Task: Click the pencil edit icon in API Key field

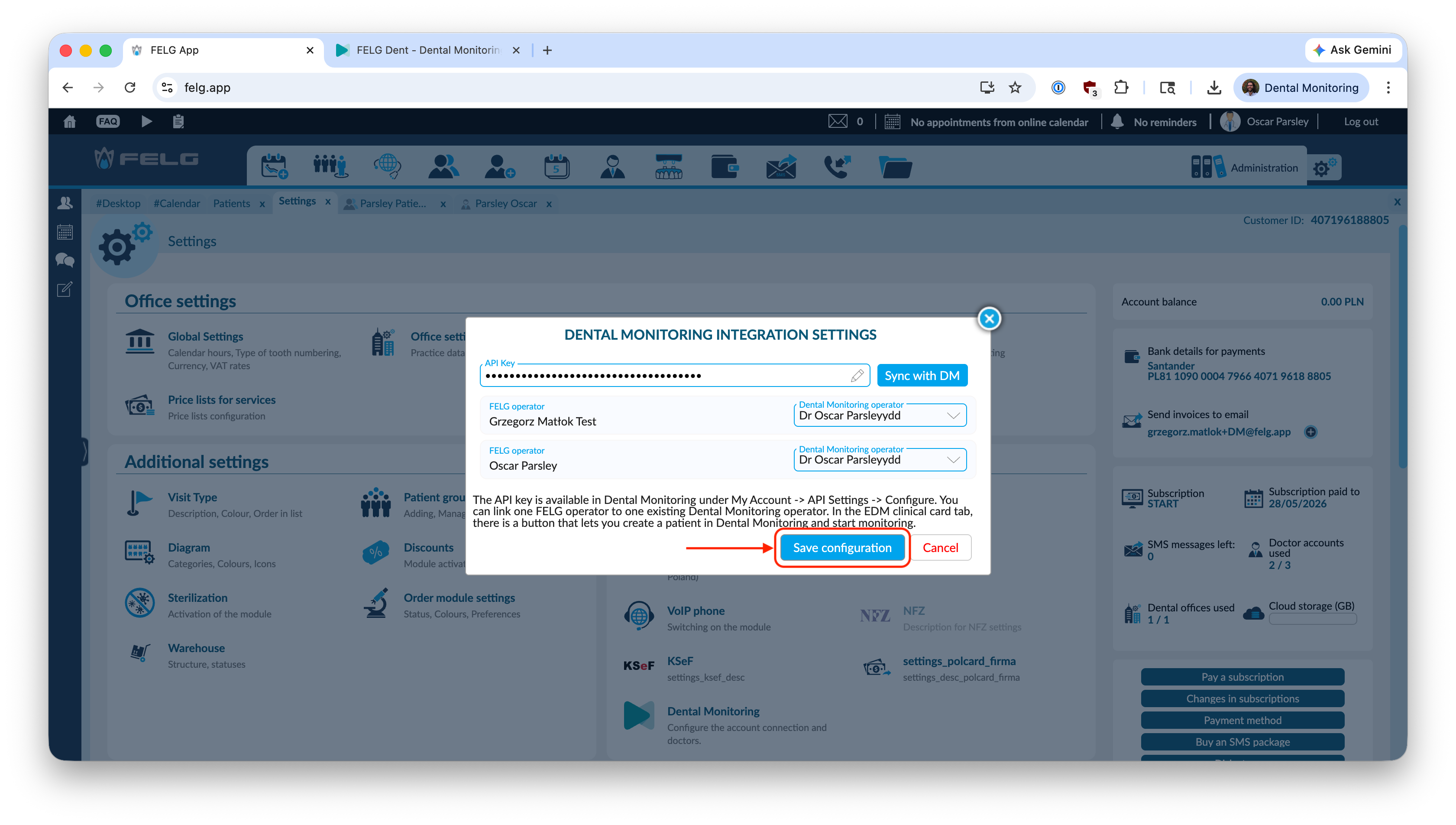Action: (857, 375)
